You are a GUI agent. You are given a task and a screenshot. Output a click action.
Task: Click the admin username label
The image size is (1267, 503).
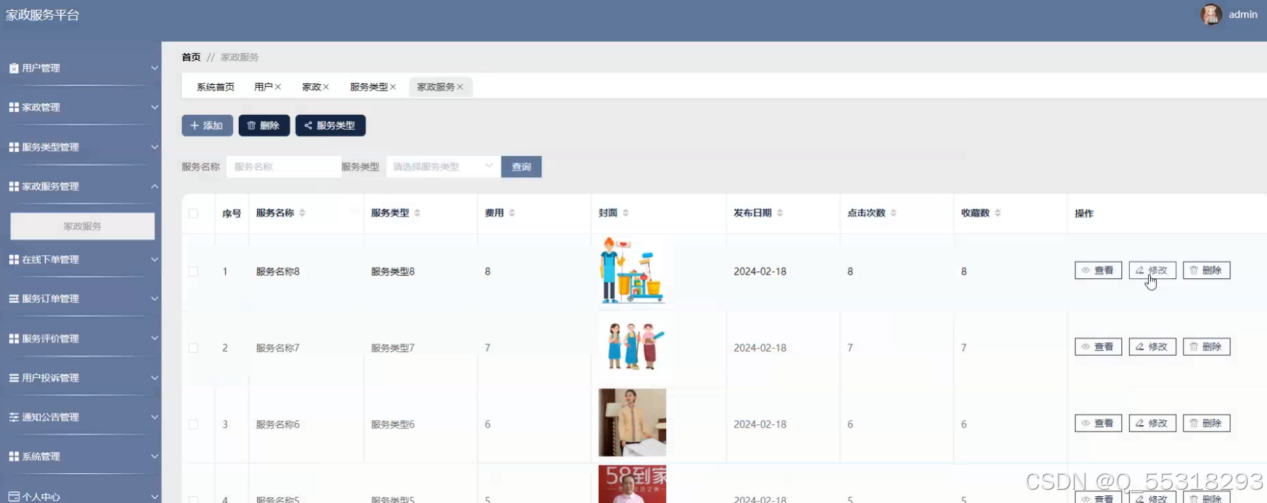point(1243,14)
